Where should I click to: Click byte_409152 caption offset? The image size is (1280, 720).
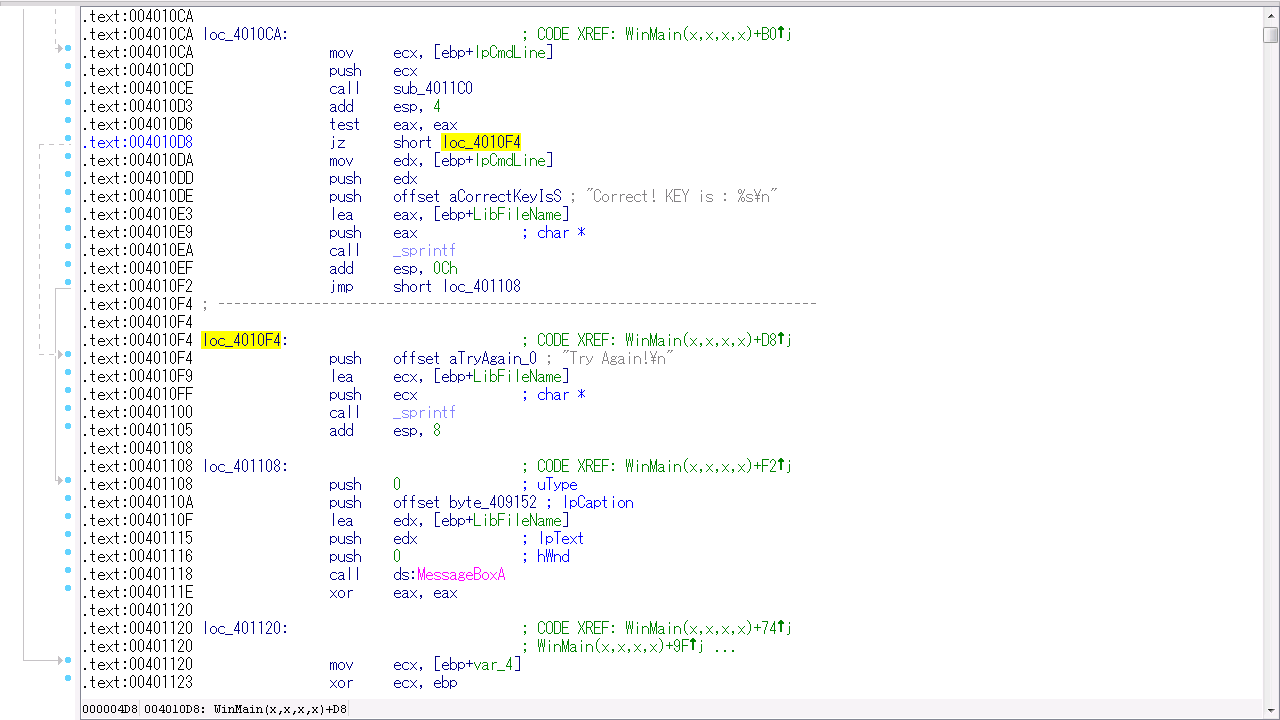coord(493,502)
